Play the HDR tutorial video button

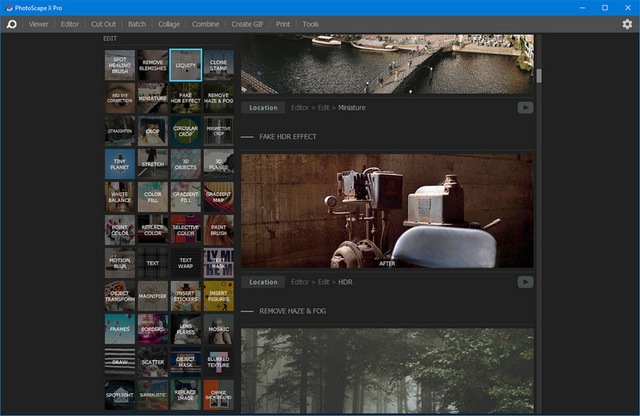pos(525,282)
